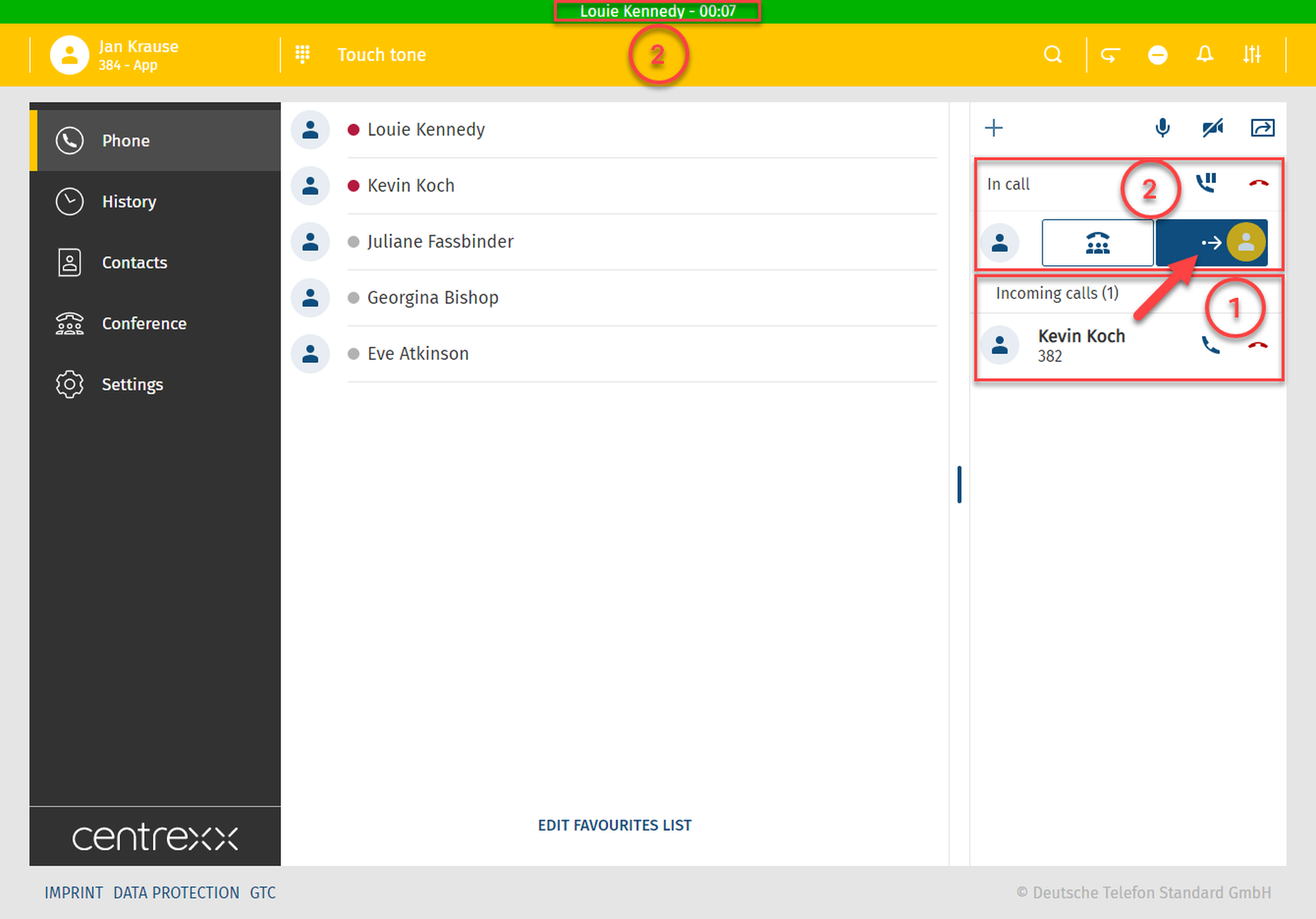Transfer call using the blue arrow button
This screenshot has width=1316, height=919.
[1211, 243]
